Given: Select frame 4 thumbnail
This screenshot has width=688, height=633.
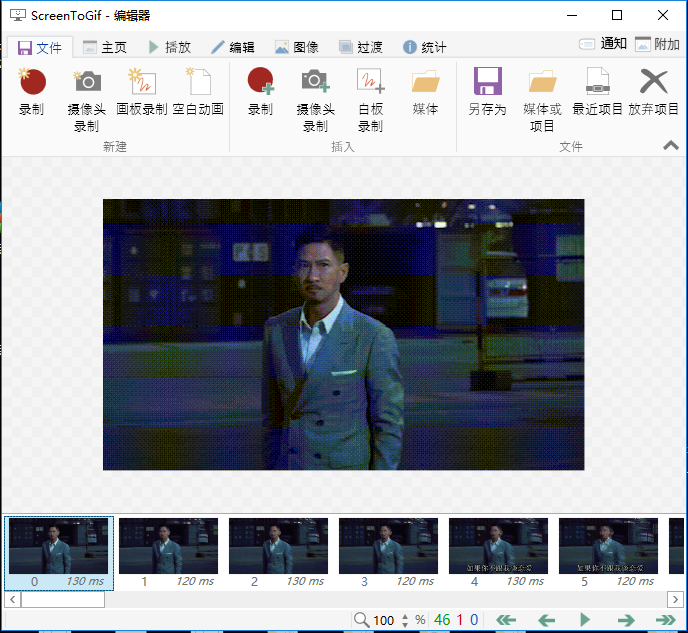Looking at the screenshot, I should [498, 553].
